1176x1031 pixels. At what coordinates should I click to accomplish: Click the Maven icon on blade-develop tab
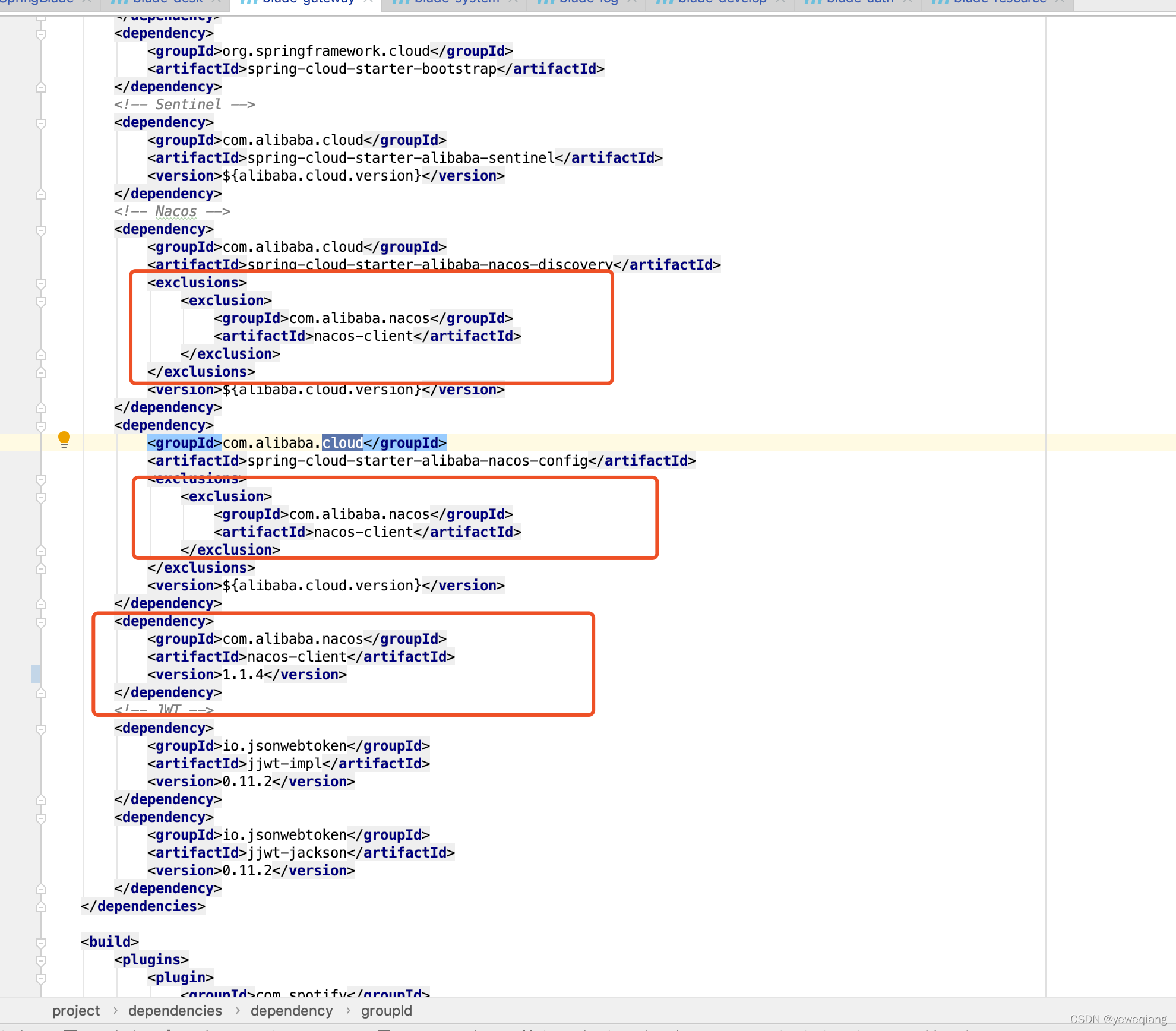664,2
